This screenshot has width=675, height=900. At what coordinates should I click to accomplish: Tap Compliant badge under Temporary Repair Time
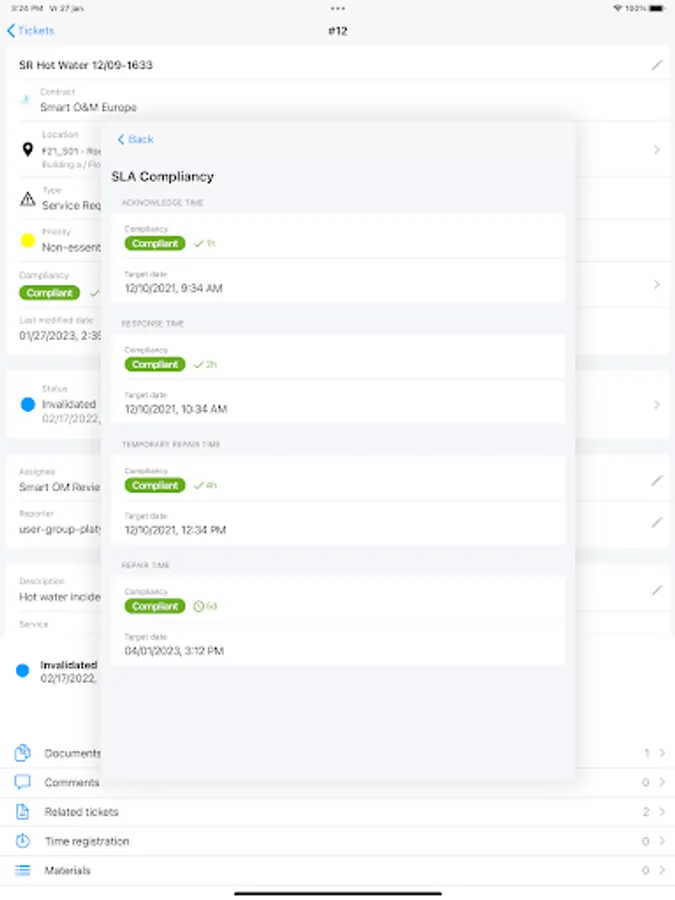tap(155, 486)
